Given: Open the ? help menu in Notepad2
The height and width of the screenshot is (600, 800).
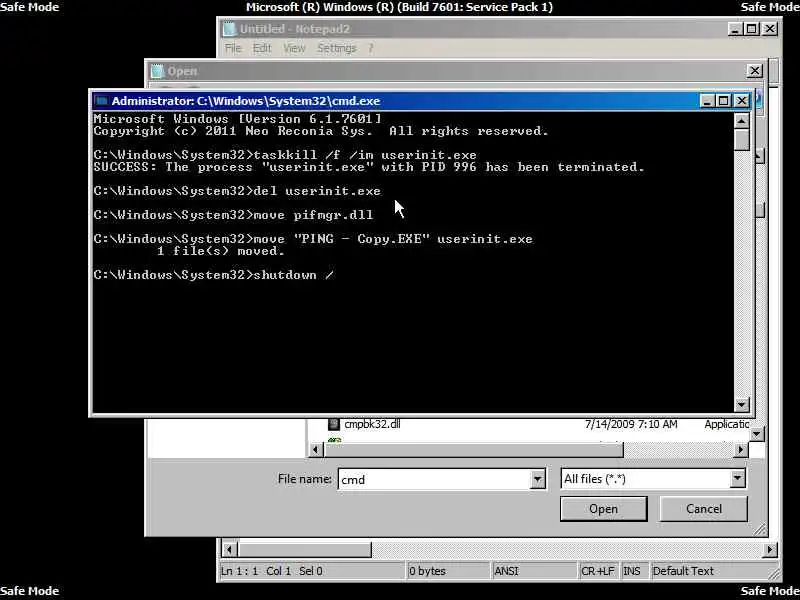Looking at the screenshot, I should coord(371,48).
